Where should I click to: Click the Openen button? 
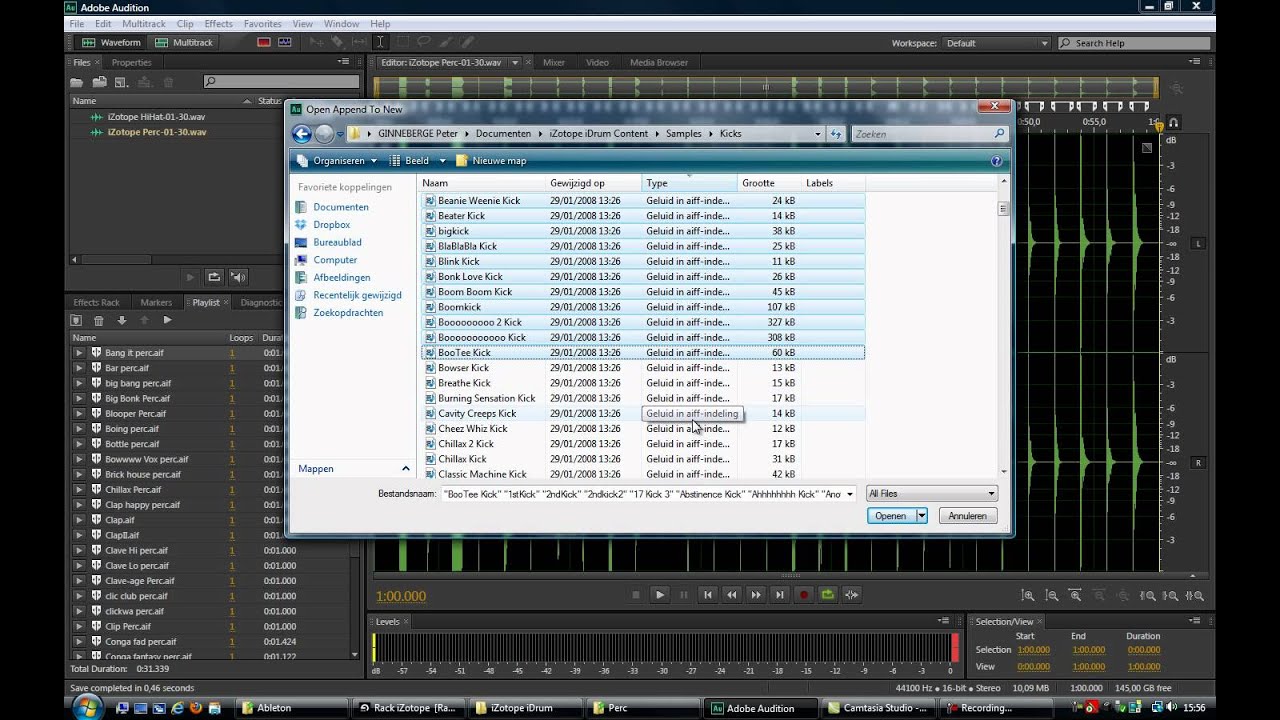click(890, 516)
